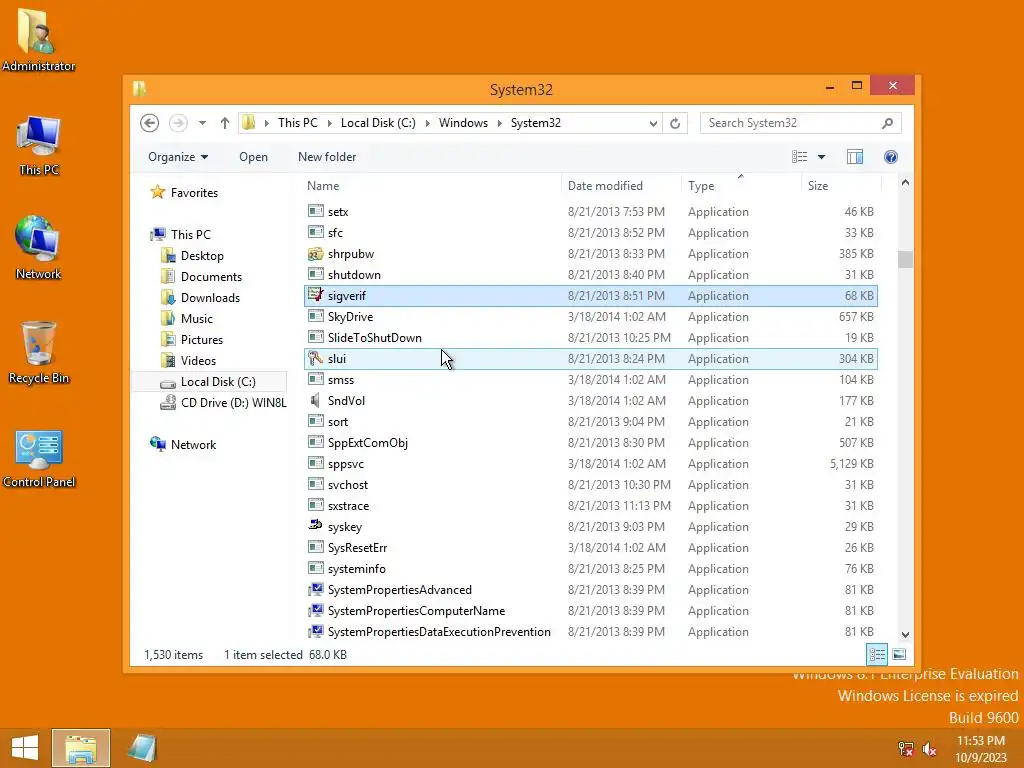The image size is (1024, 768).
Task: Navigate to This PC in address bar
Action: [x=298, y=123]
